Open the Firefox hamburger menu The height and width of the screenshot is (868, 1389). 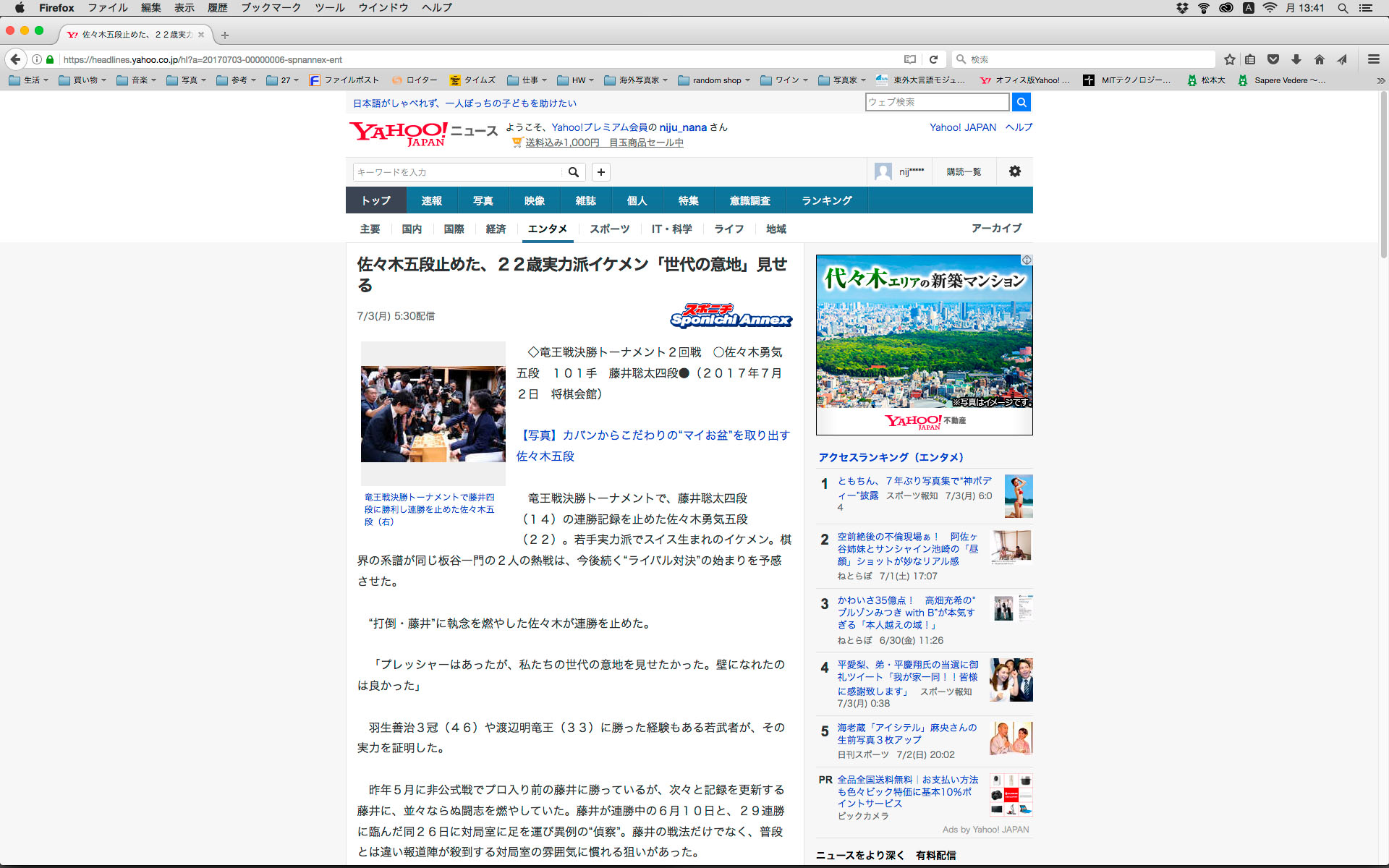click(x=1373, y=59)
